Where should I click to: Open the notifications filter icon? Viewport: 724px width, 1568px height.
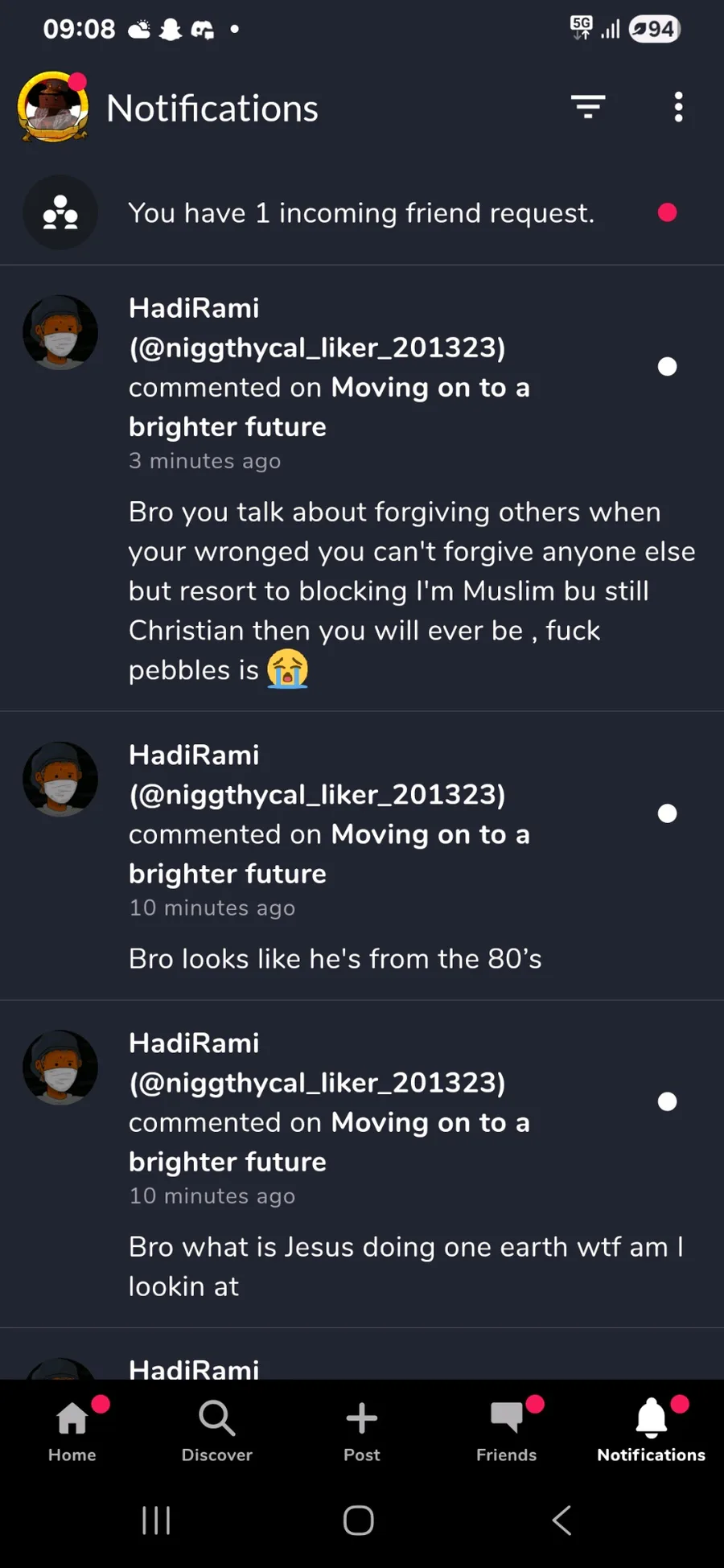tap(588, 107)
